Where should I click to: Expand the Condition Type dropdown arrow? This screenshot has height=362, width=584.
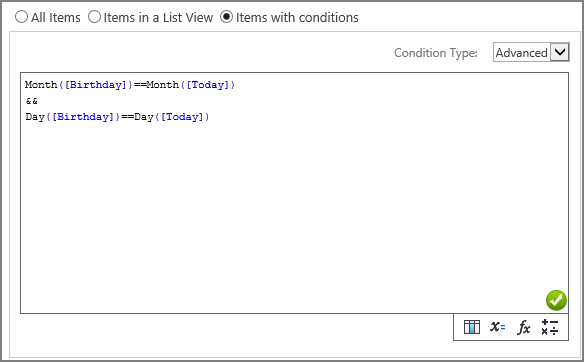pos(559,52)
